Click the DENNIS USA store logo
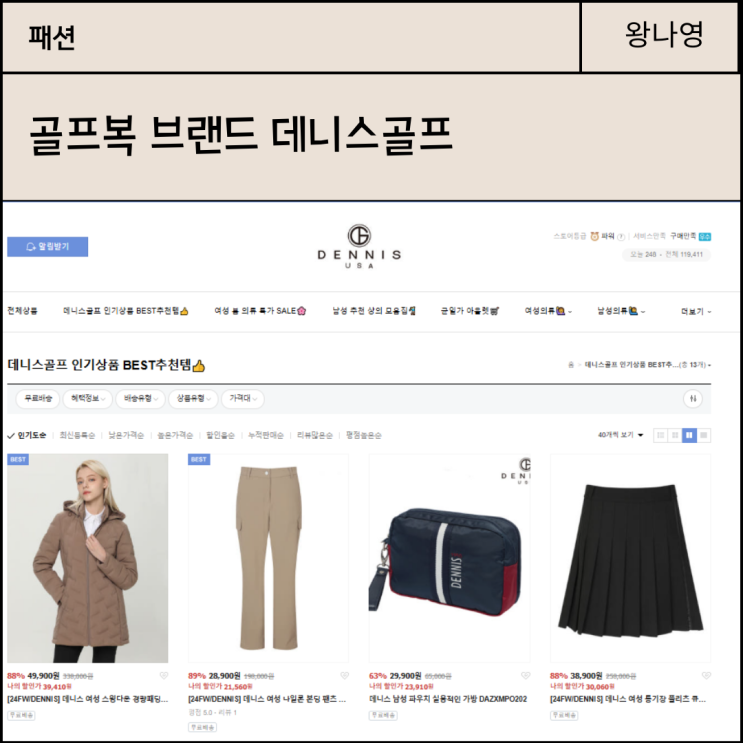Screen dimensions: 743x743 coord(359,246)
